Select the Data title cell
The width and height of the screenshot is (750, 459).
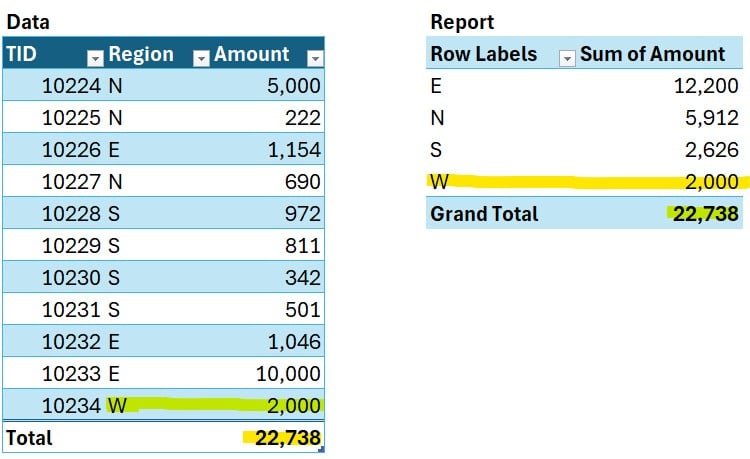(x=27, y=22)
